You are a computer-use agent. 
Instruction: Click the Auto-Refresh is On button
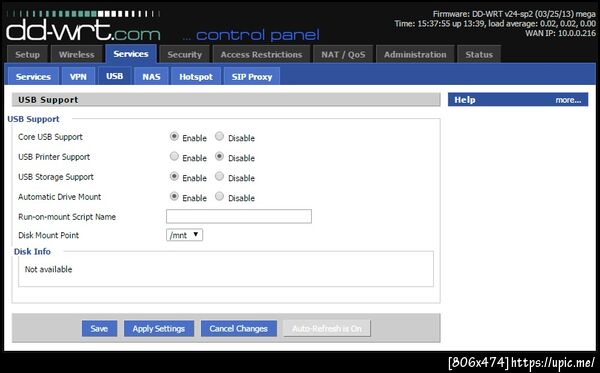pyautogui.click(x=327, y=328)
